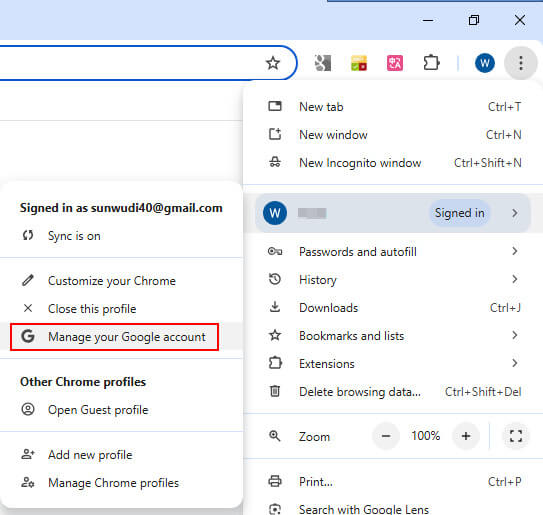The height and width of the screenshot is (515, 543).
Task: Open the pink translate extension icon
Action: tap(395, 63)
